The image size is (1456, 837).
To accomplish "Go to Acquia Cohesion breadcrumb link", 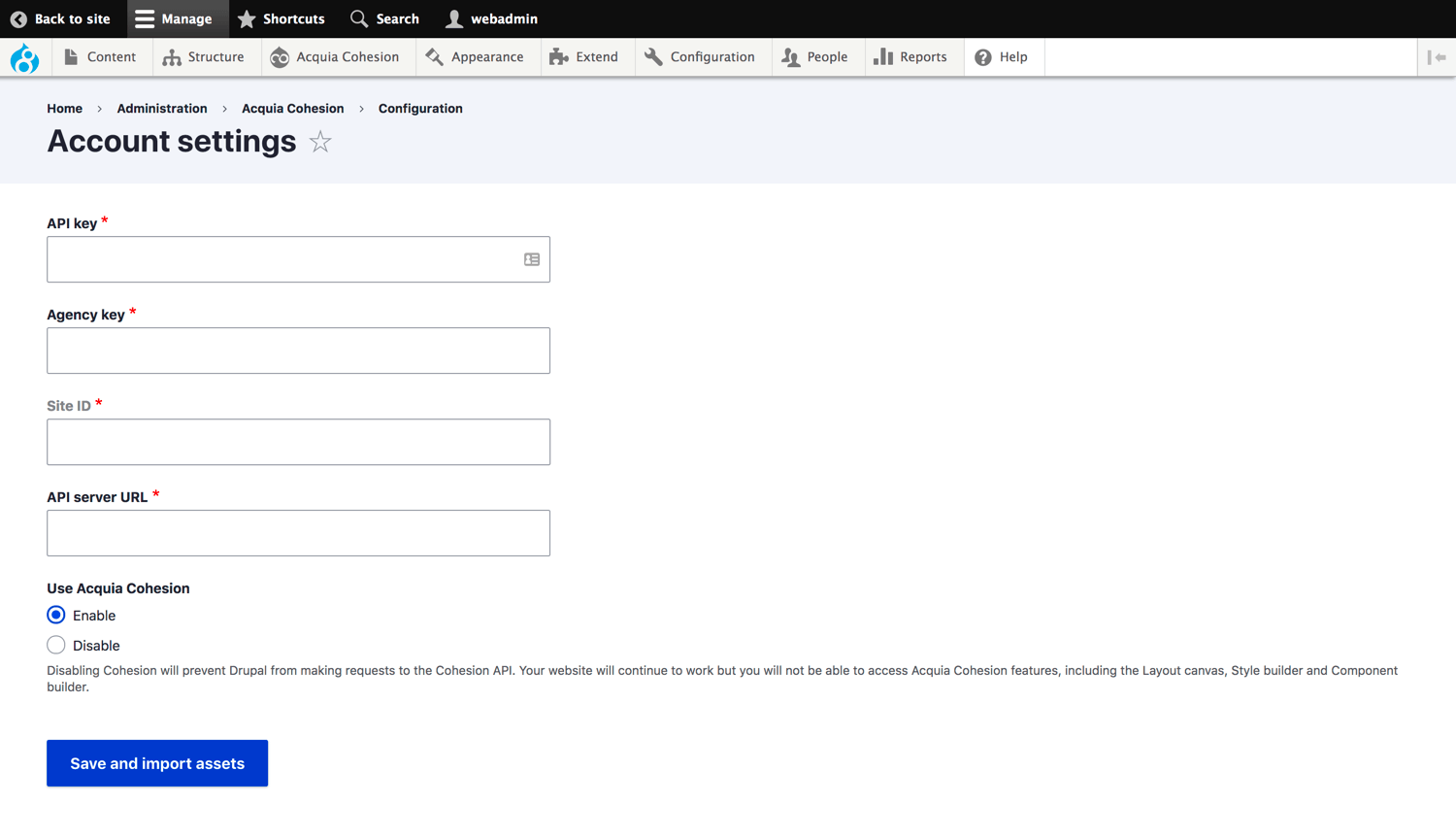I will [x=293, y=109].
